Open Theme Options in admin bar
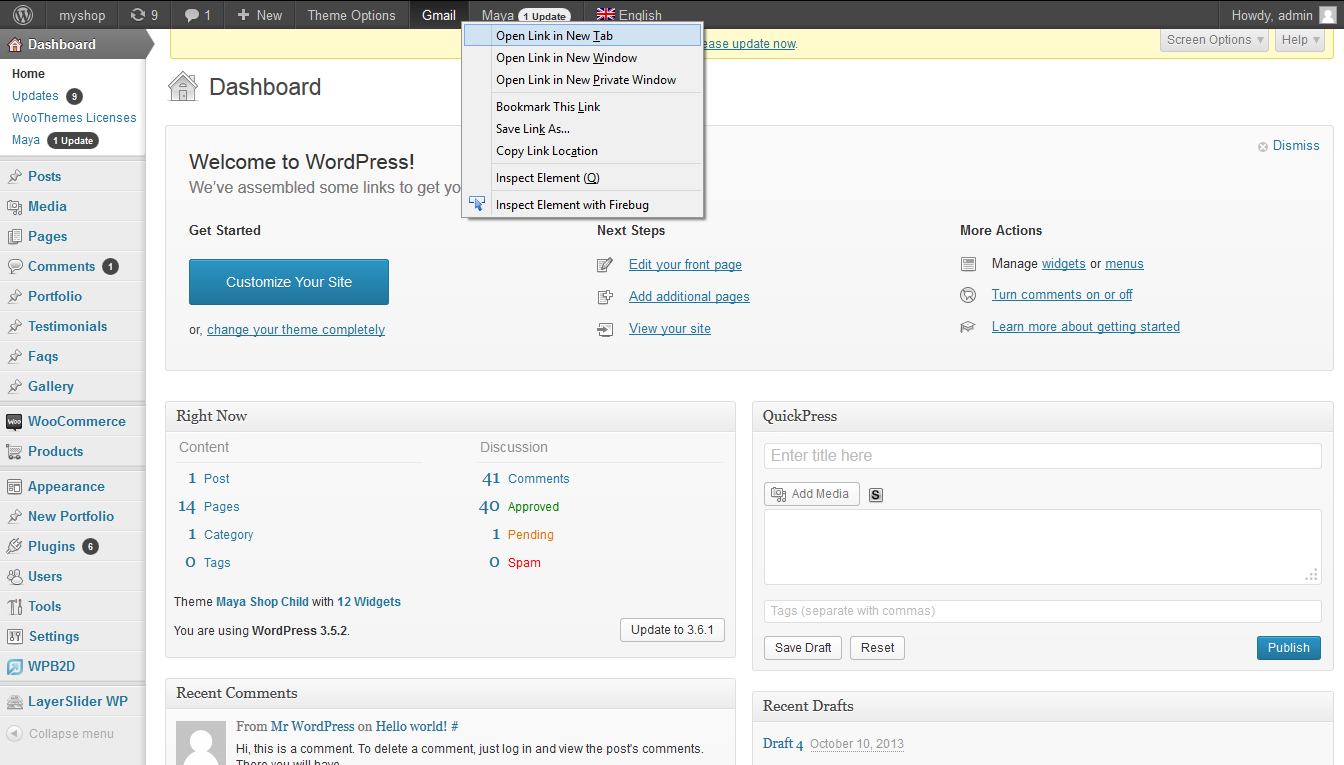 coord(352,15)
